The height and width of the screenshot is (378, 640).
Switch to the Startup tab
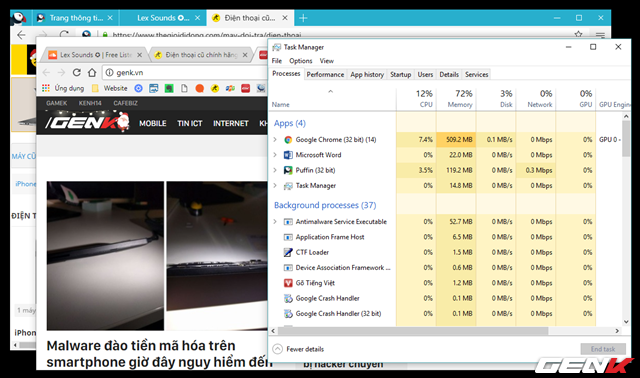coord(400,74)
